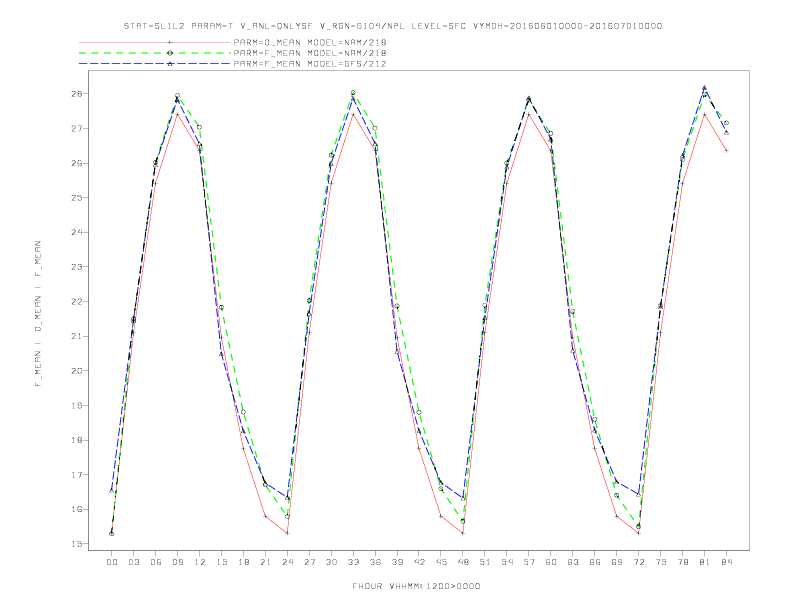Click x-axis tick label '06'

coord(156,562)
